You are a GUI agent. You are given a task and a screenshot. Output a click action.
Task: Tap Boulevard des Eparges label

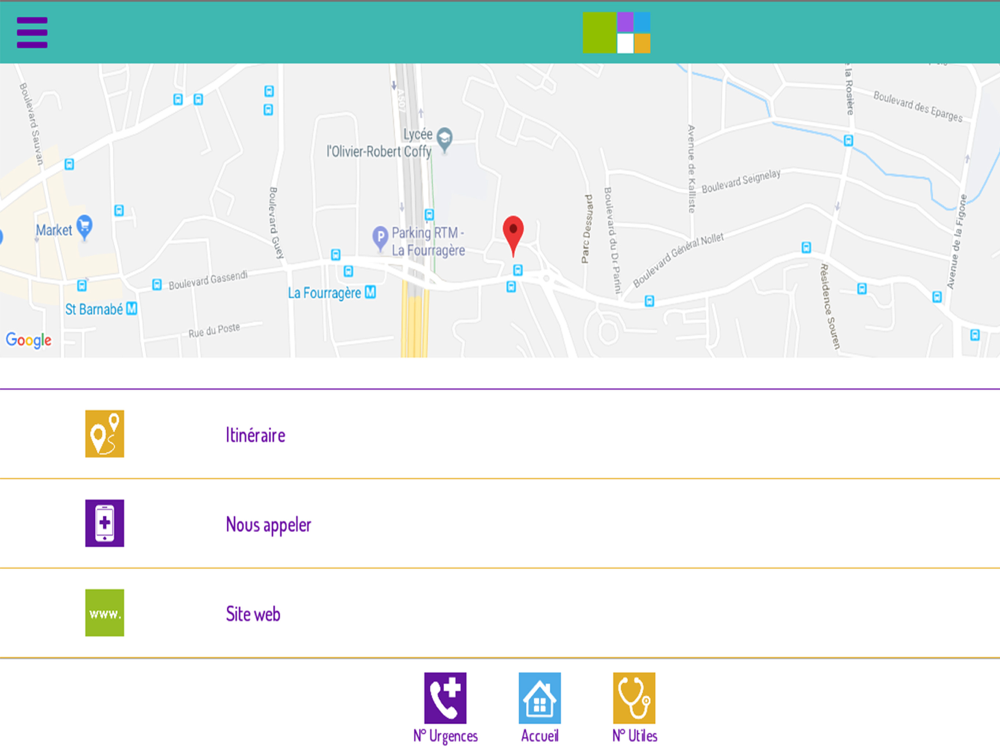(x=918, y=106)
